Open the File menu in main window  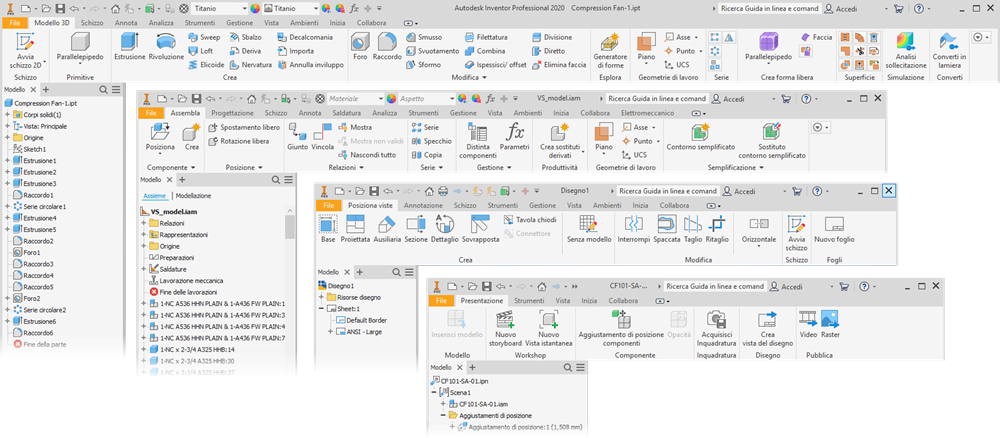(x=14, y=22)
